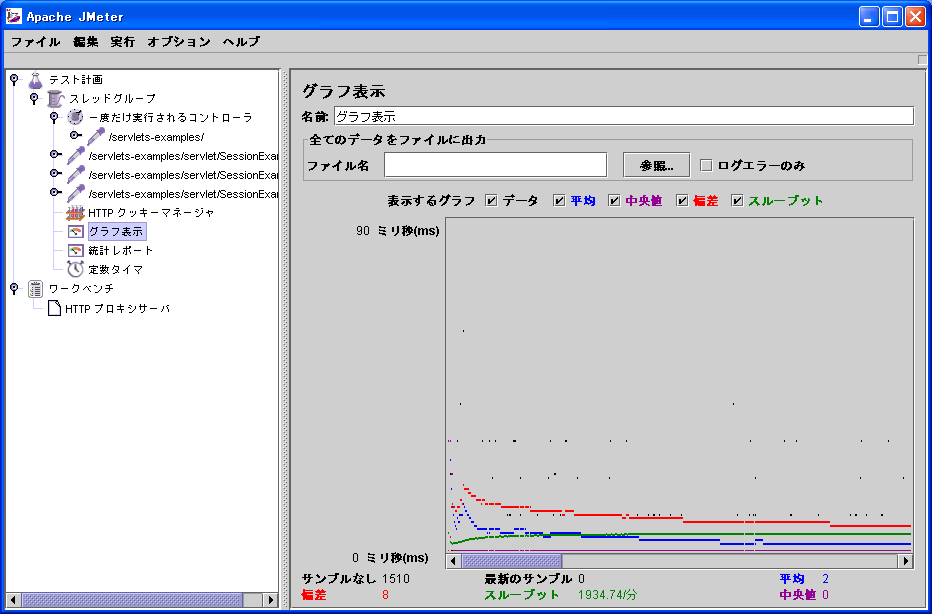Viewport: 932px width, 614px height.
Task: Select the スレッドグループ spool icon
Action: pos(55,98)
